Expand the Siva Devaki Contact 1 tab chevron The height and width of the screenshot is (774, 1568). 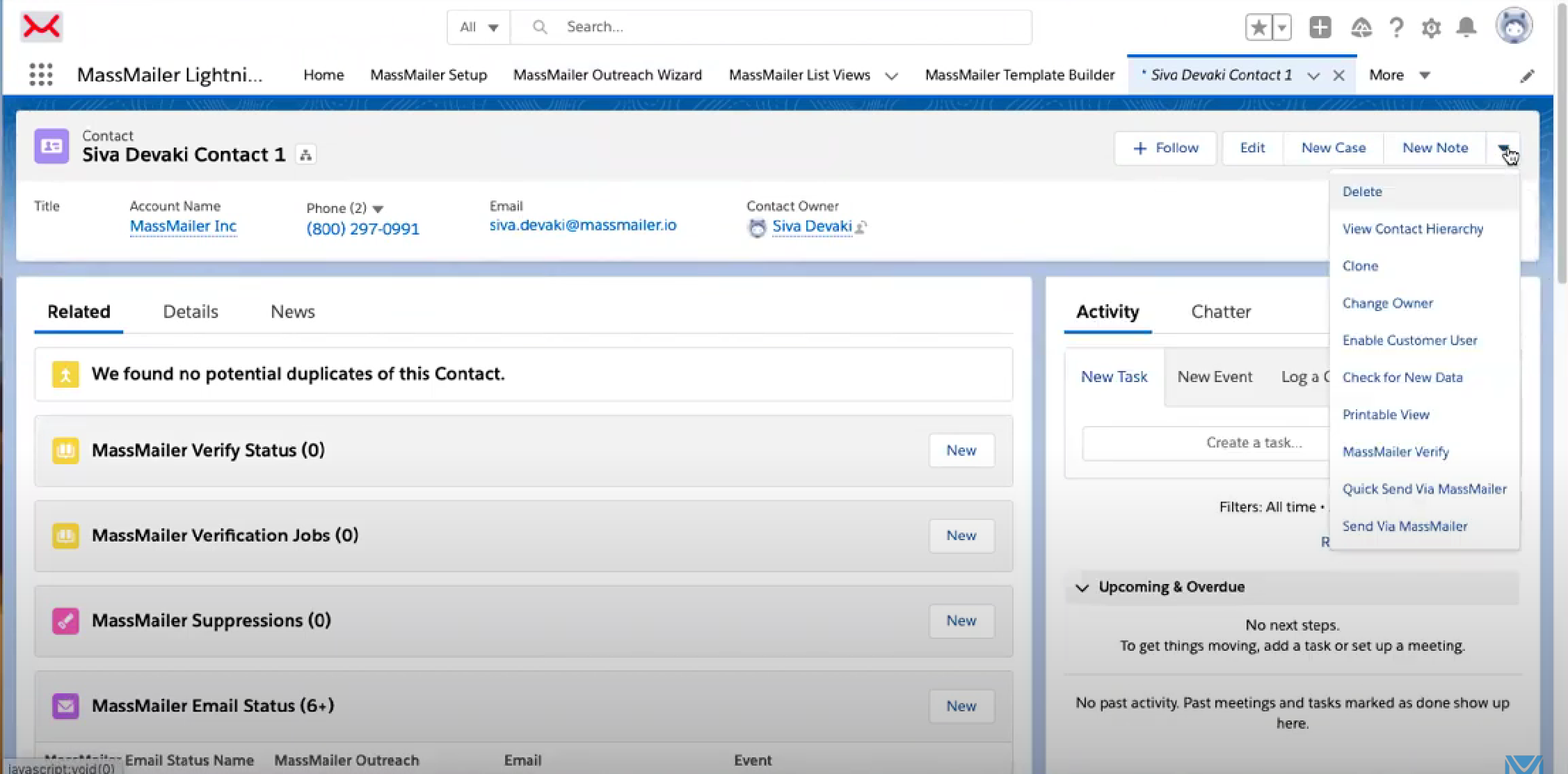click(x=1313, y=76)
